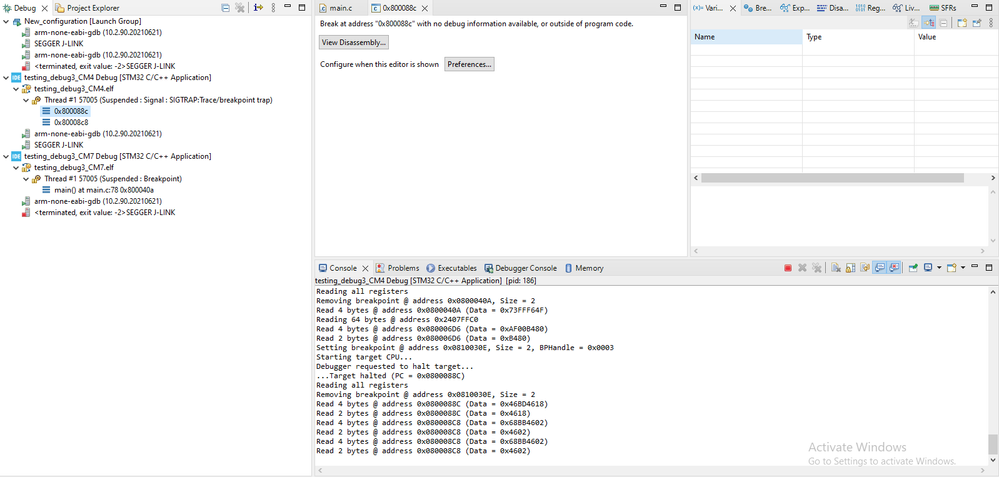
Task: Maximize the editor area
Action: (679, 8)
